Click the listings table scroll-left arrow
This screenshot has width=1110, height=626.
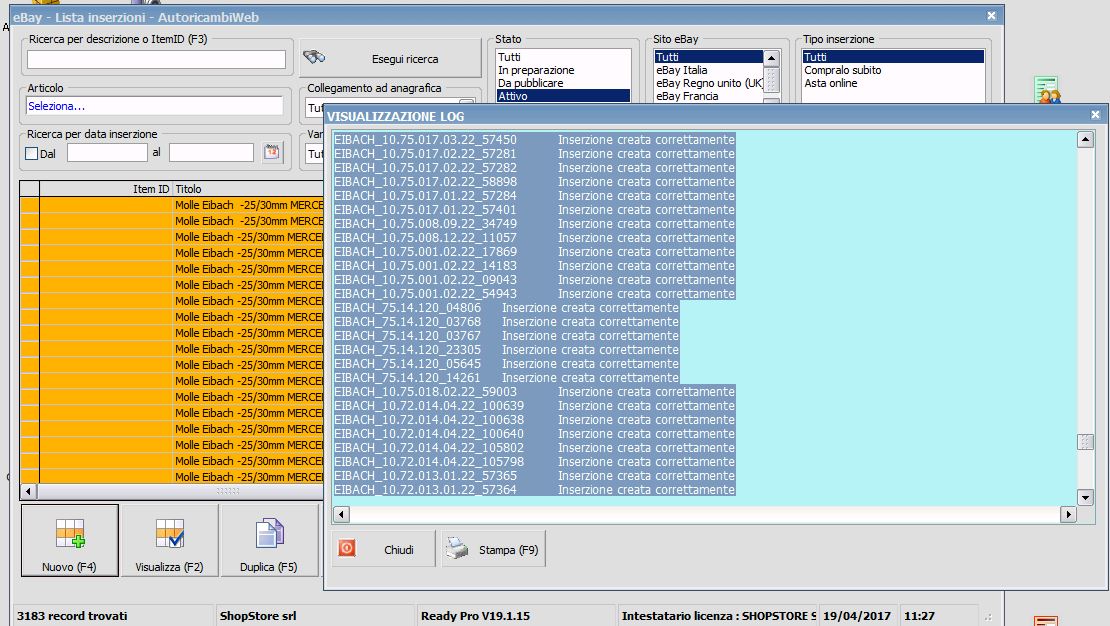tap(28, 491)
